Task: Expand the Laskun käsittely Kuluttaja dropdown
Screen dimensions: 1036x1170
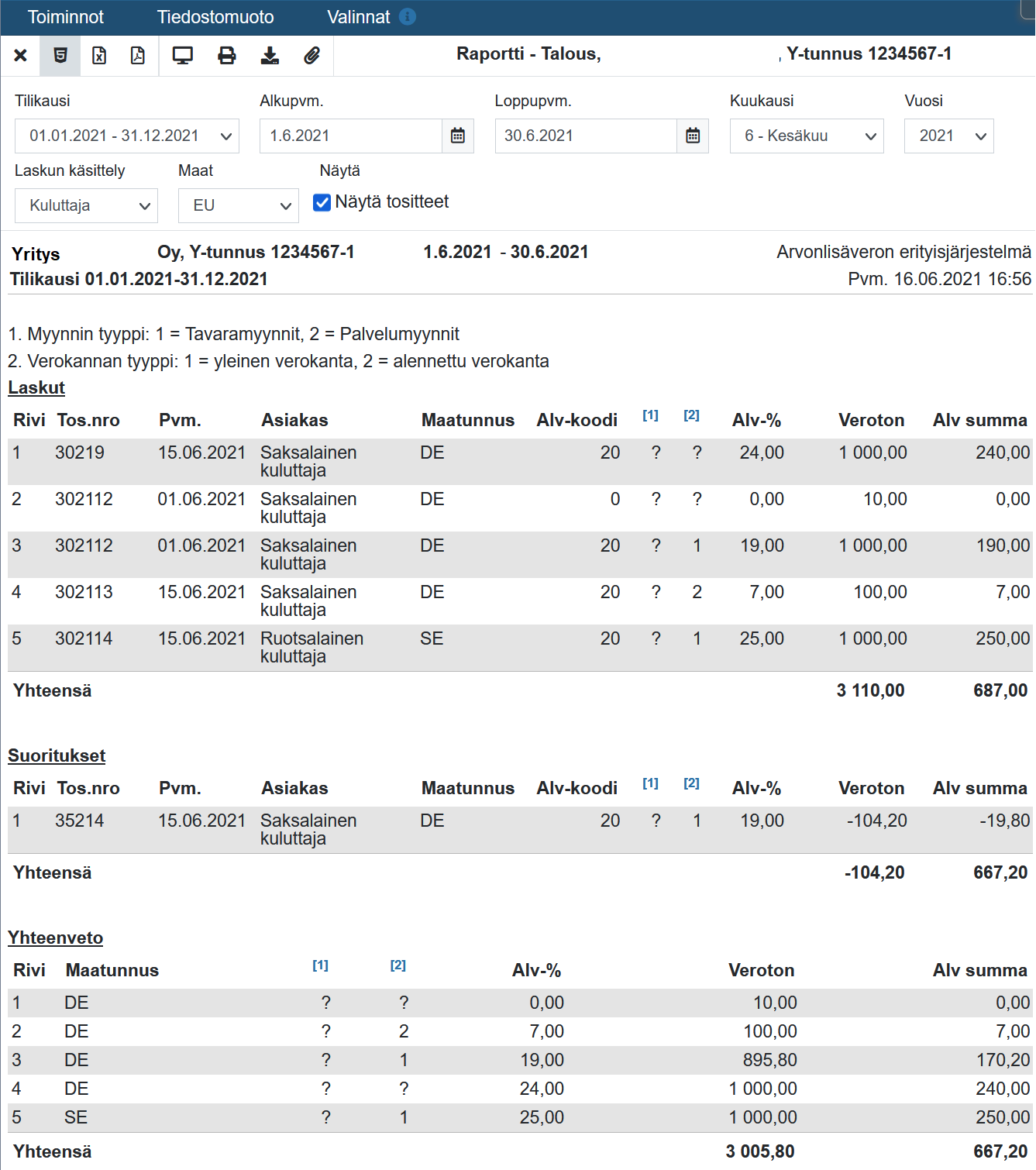Action: click(86, 205)
